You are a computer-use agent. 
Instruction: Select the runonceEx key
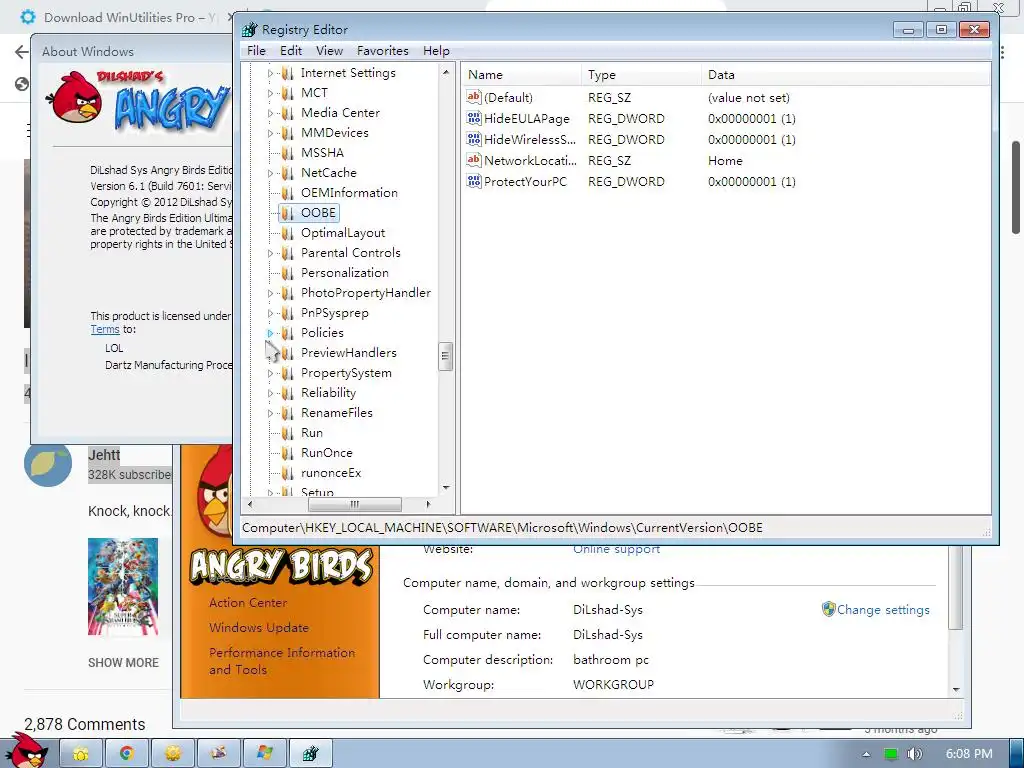click(331, 473)
